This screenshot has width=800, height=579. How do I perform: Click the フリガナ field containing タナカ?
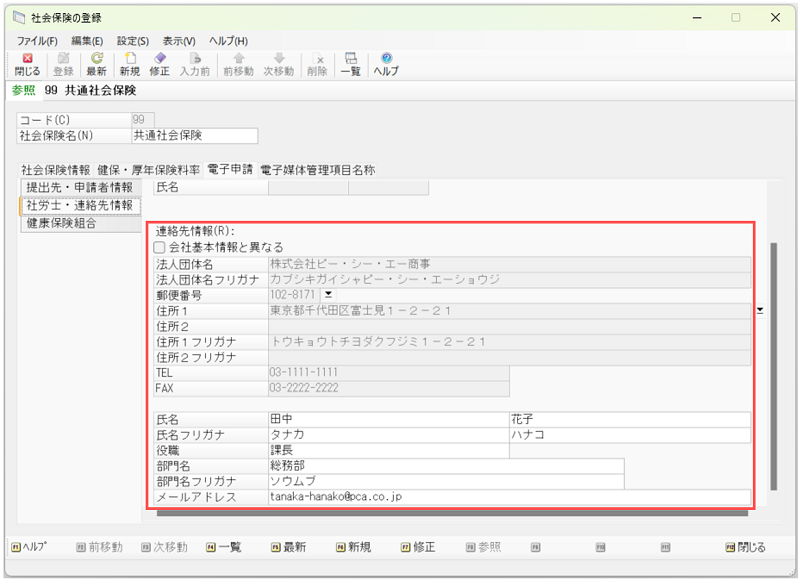[x=388, y=435]
